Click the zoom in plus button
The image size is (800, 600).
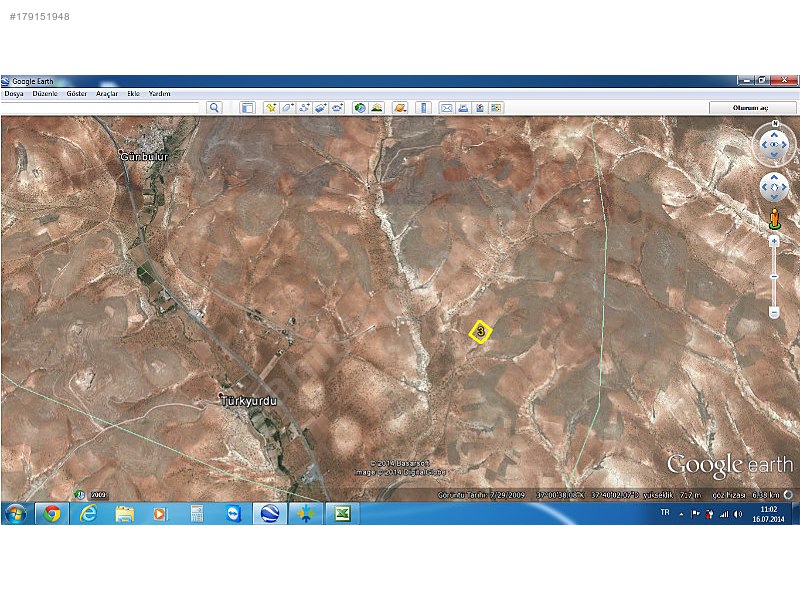774,241
